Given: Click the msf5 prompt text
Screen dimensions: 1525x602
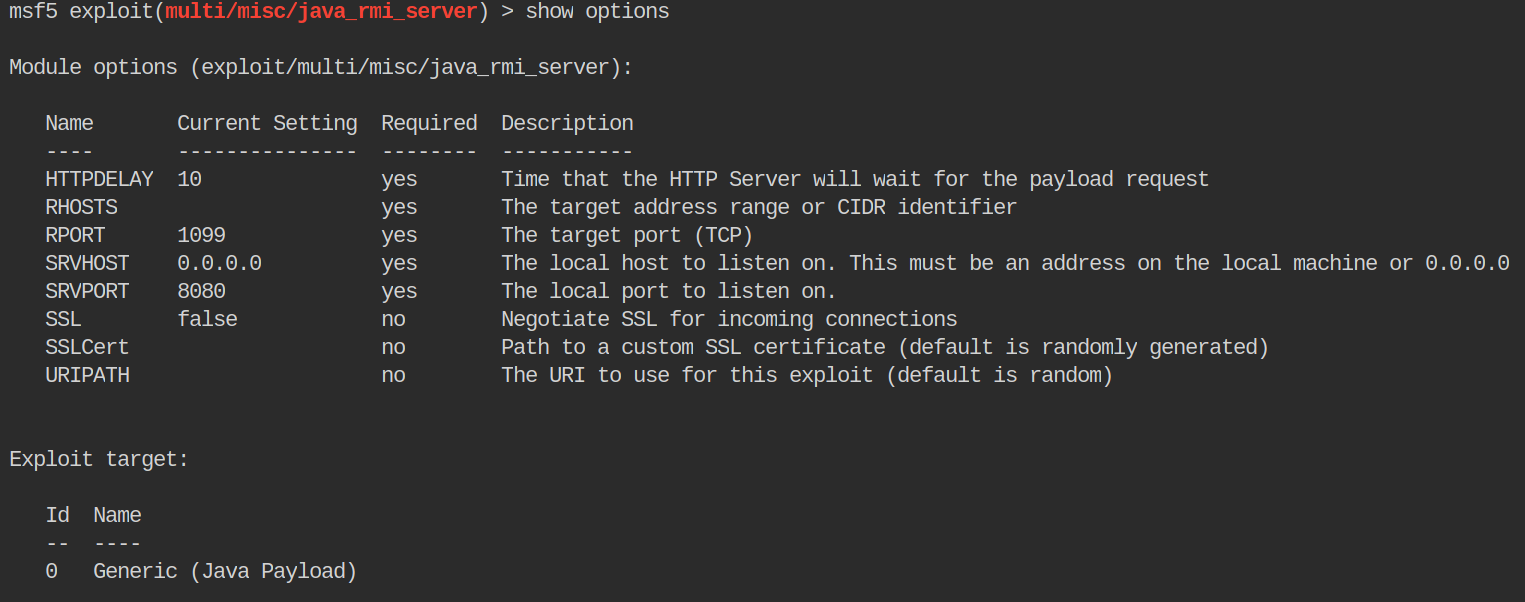Looking at the screenshot, I should (33, 12).
